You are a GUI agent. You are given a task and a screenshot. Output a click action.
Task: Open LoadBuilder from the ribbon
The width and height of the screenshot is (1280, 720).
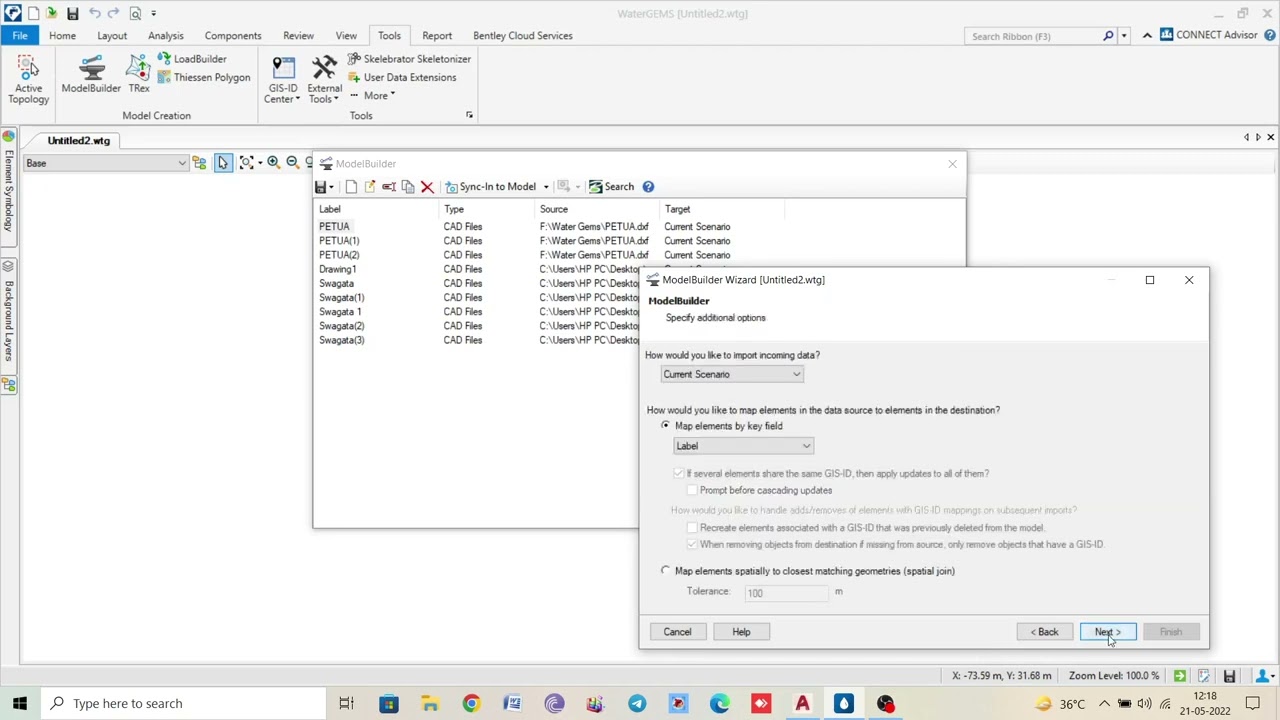click(191, 59)
